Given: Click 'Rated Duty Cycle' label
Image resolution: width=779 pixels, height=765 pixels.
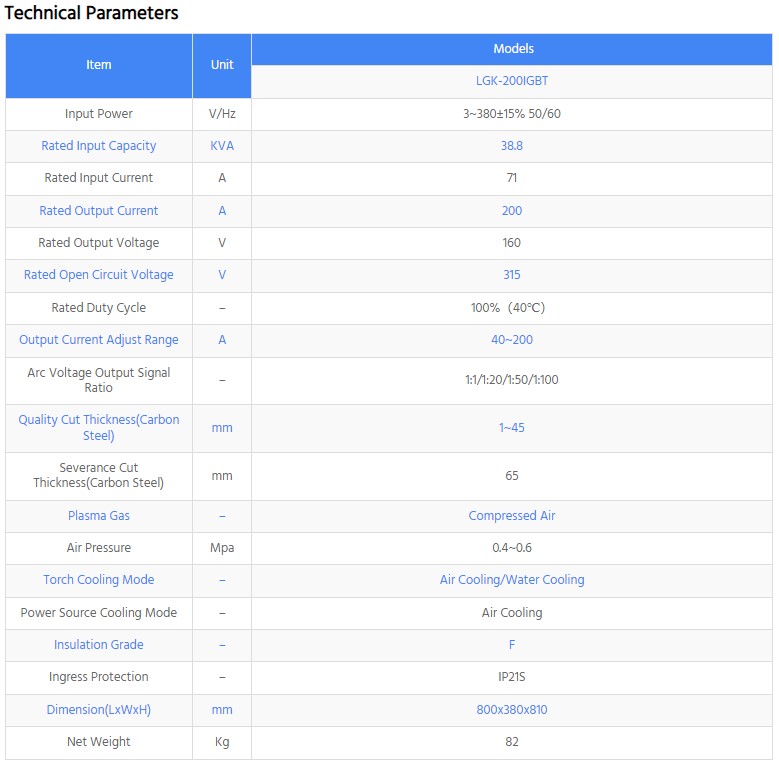Looking at the screenshot, I should click(98, 307).
